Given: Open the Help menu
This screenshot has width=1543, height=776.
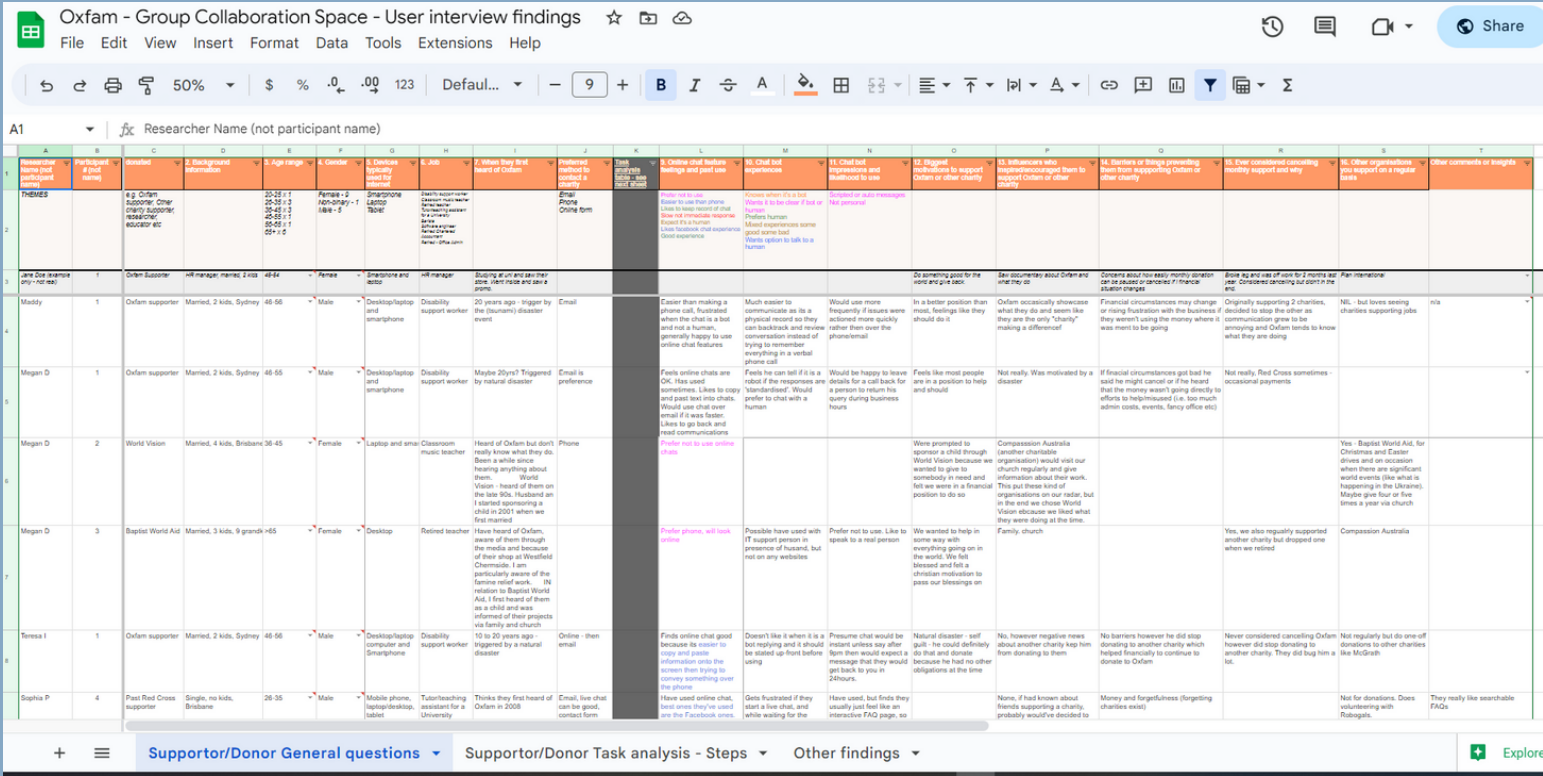Looking at the screenshot, I should (525, 43).
